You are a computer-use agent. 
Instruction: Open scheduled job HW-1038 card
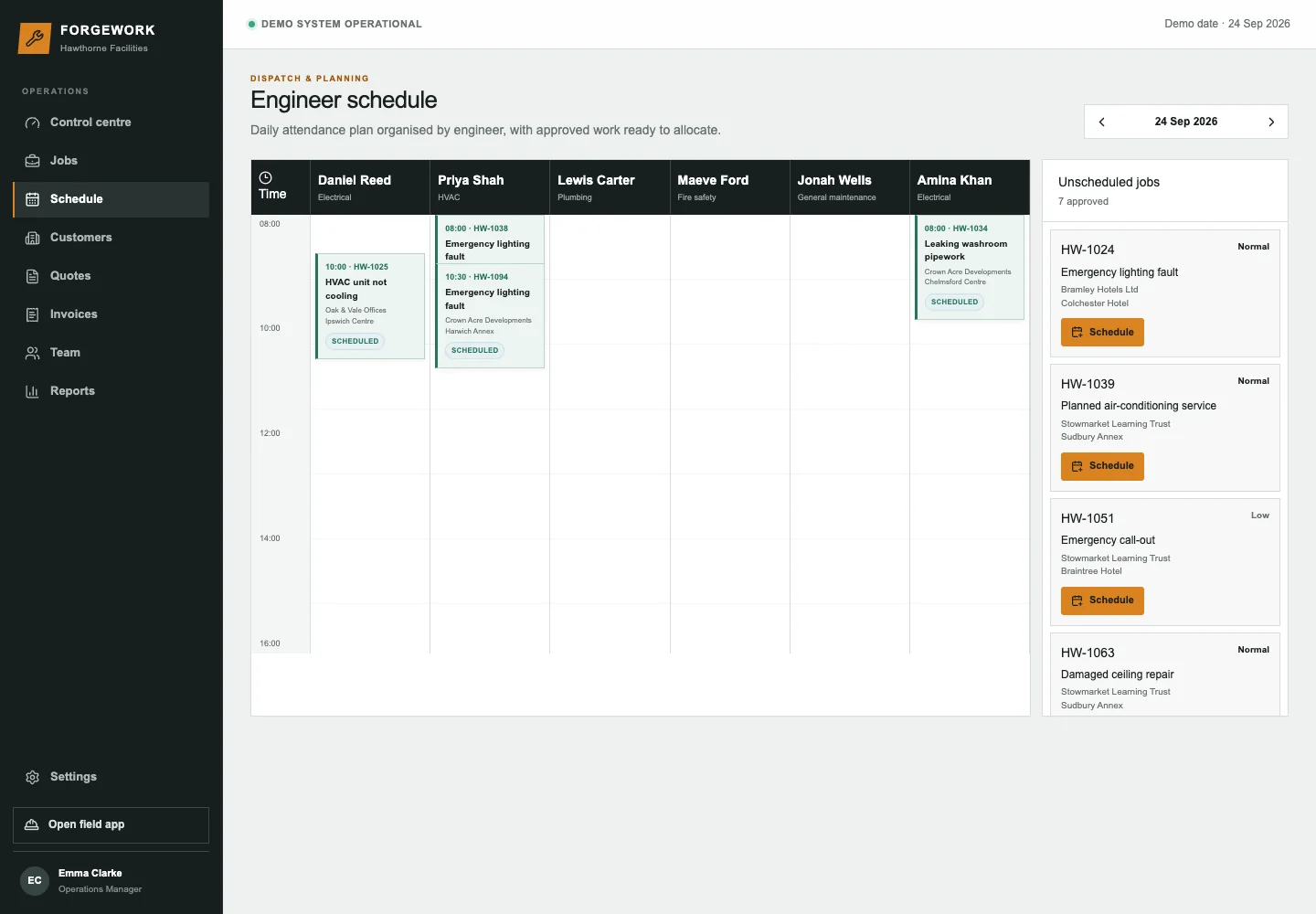coord(491,239)
